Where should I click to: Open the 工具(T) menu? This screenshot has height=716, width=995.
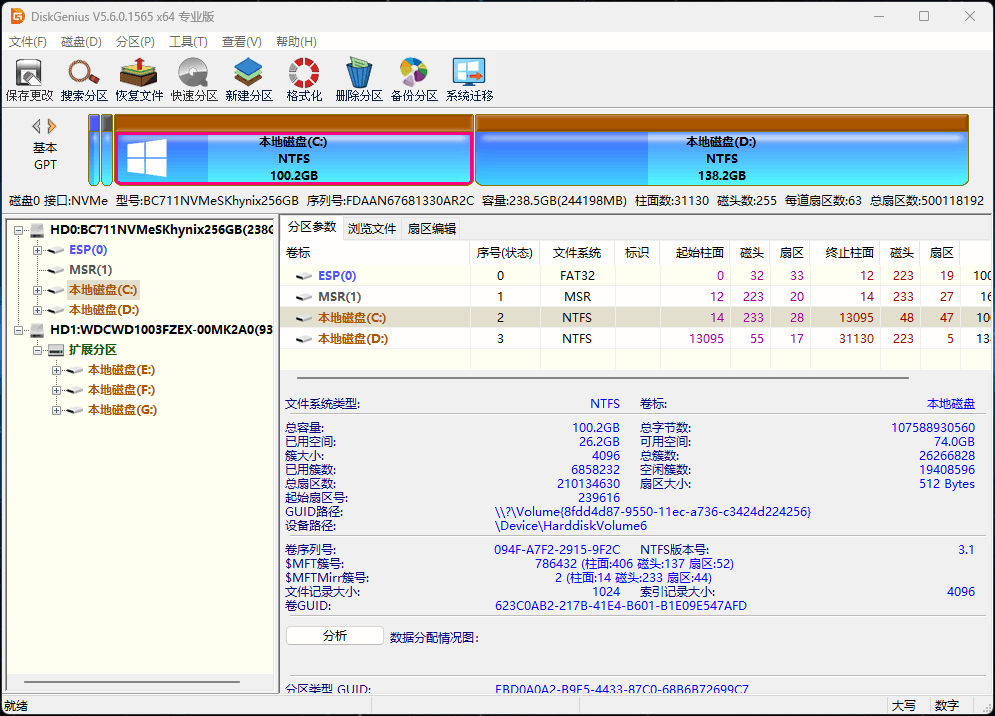188,42
